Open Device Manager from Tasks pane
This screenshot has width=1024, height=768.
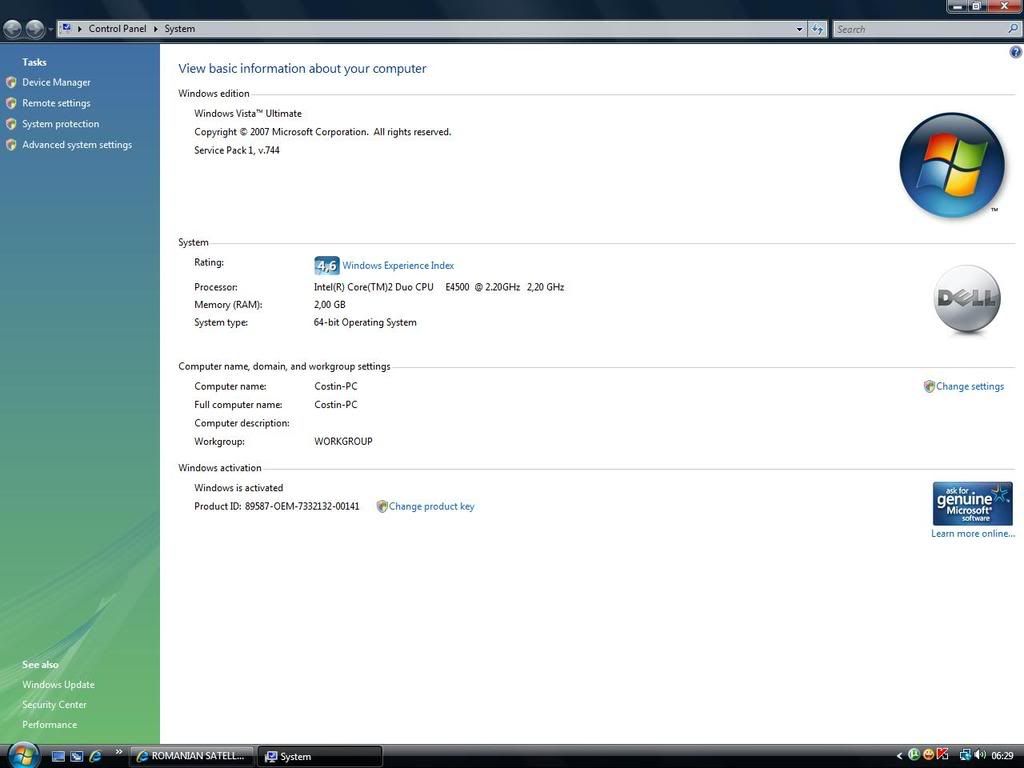[x=56, y=83]
